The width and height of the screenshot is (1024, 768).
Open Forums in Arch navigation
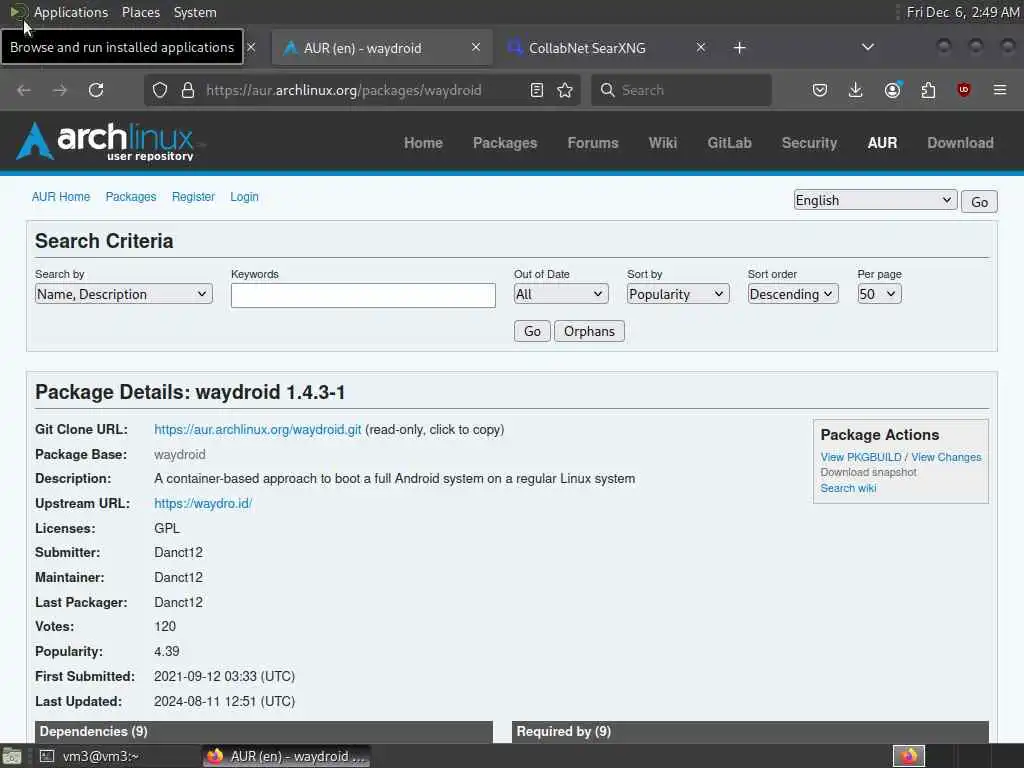[592, 143]
